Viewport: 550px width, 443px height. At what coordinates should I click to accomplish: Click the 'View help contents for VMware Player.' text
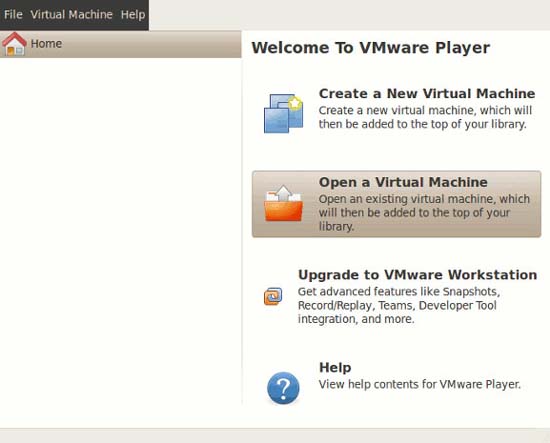[x=420, y=384]
